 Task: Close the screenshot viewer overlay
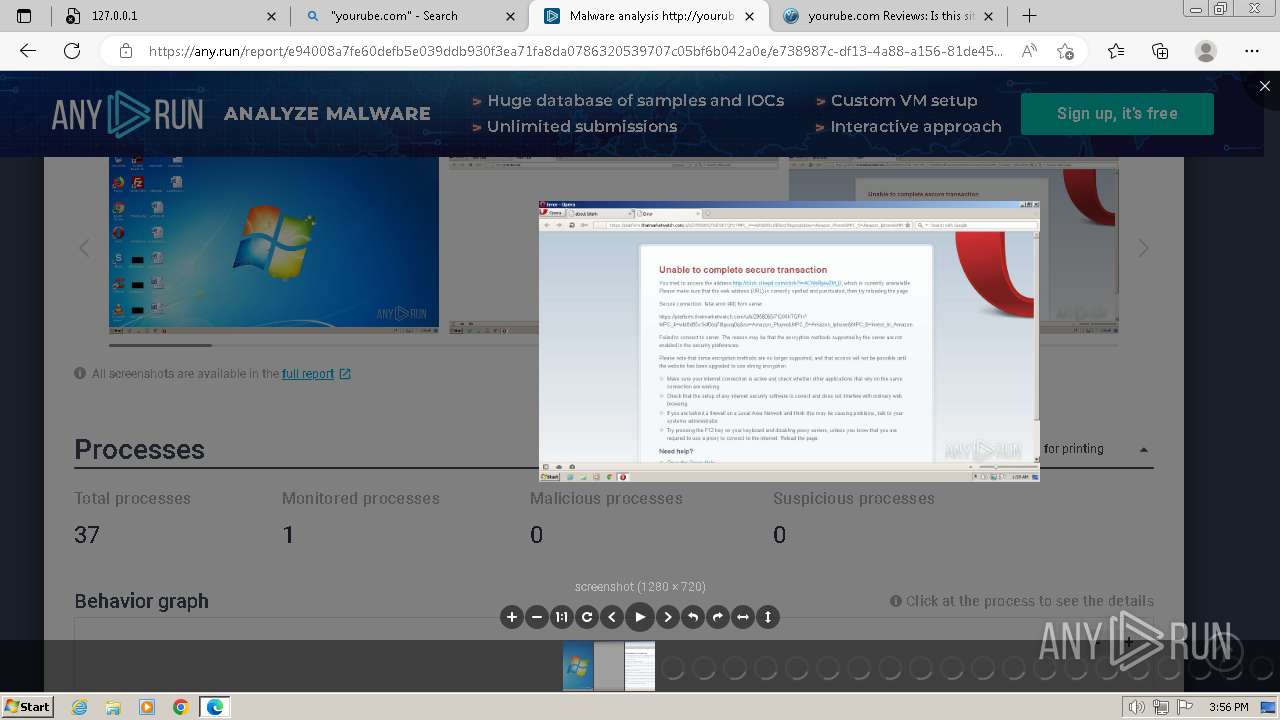click(1265, 86)
